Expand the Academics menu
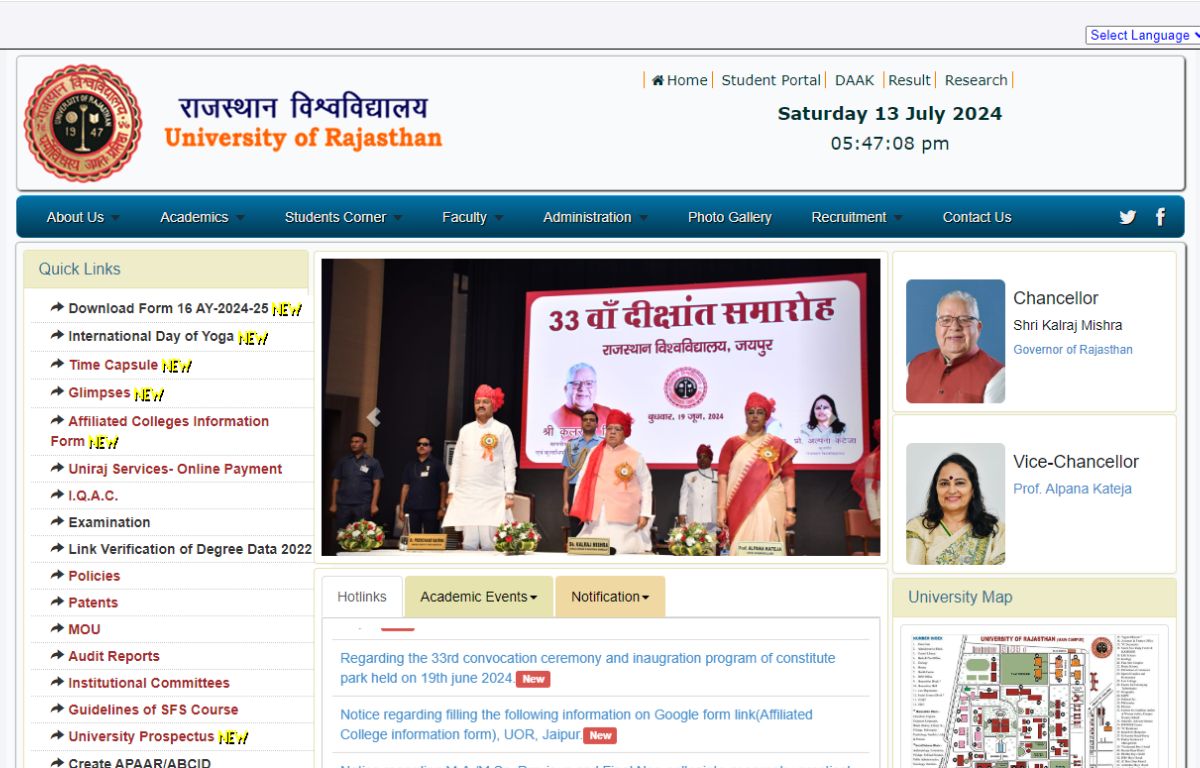 click(x=202, y=217)
